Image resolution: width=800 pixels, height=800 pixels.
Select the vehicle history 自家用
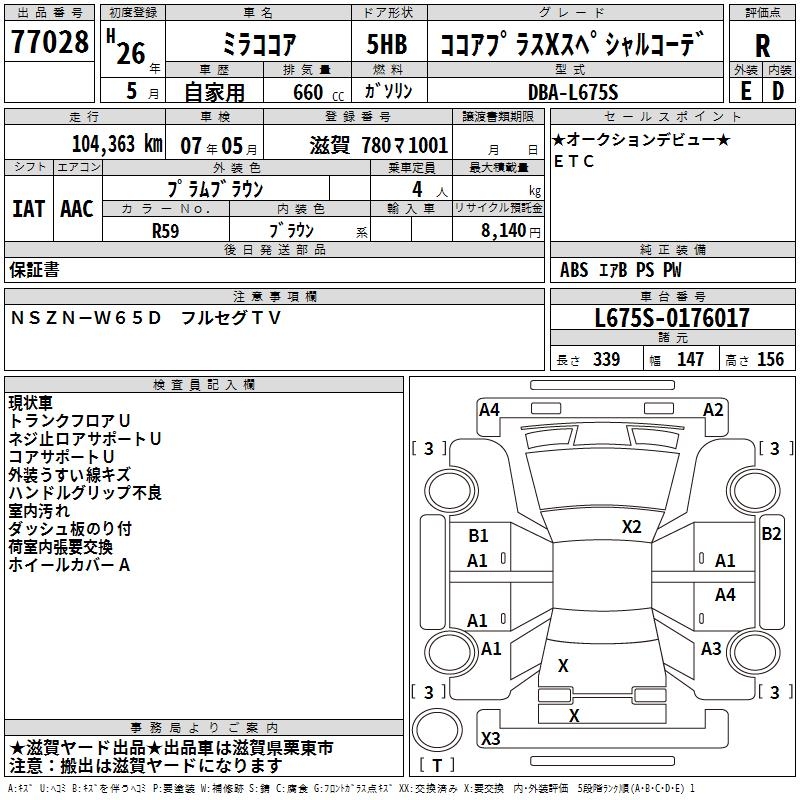(214, 92)
